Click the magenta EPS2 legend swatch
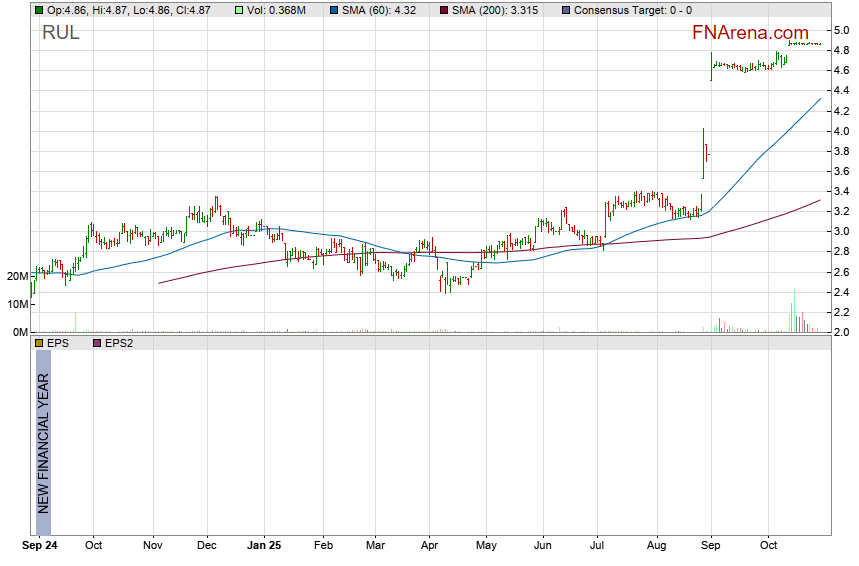Image resolution: width=859 pixels, height=566 pixels. click(97, 343)
